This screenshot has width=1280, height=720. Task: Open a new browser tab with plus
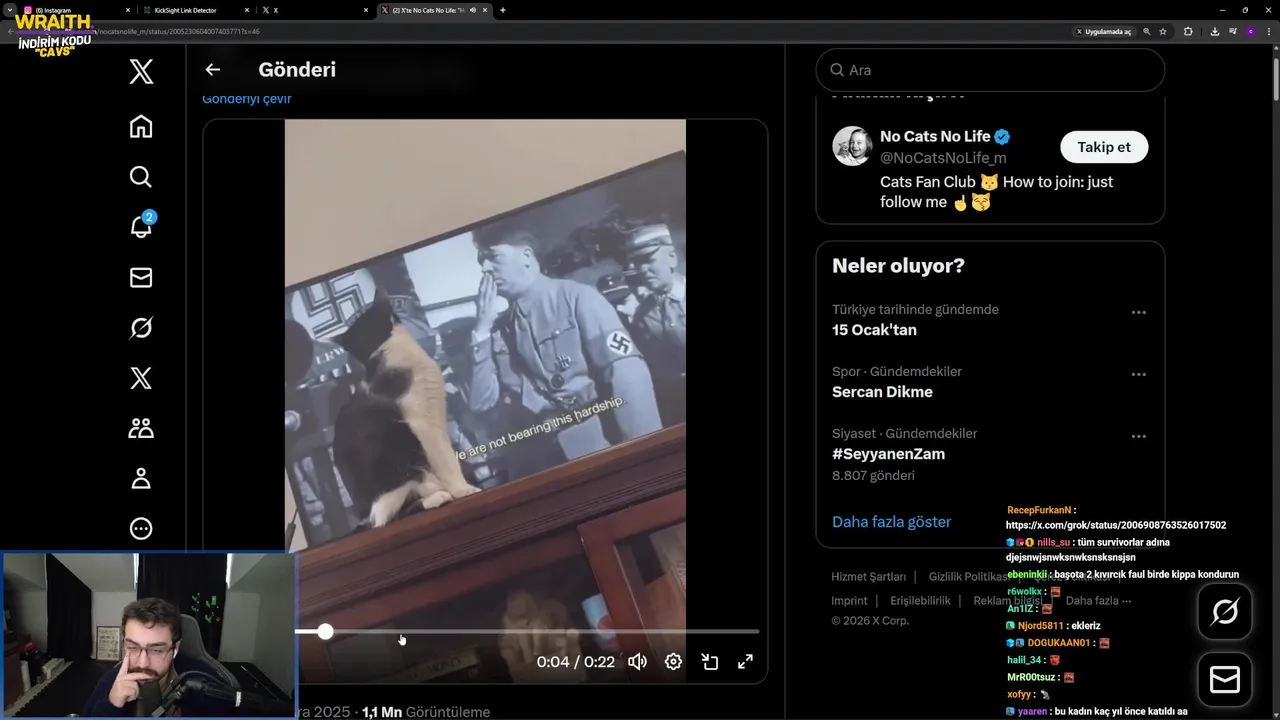(x=502, y=10)
